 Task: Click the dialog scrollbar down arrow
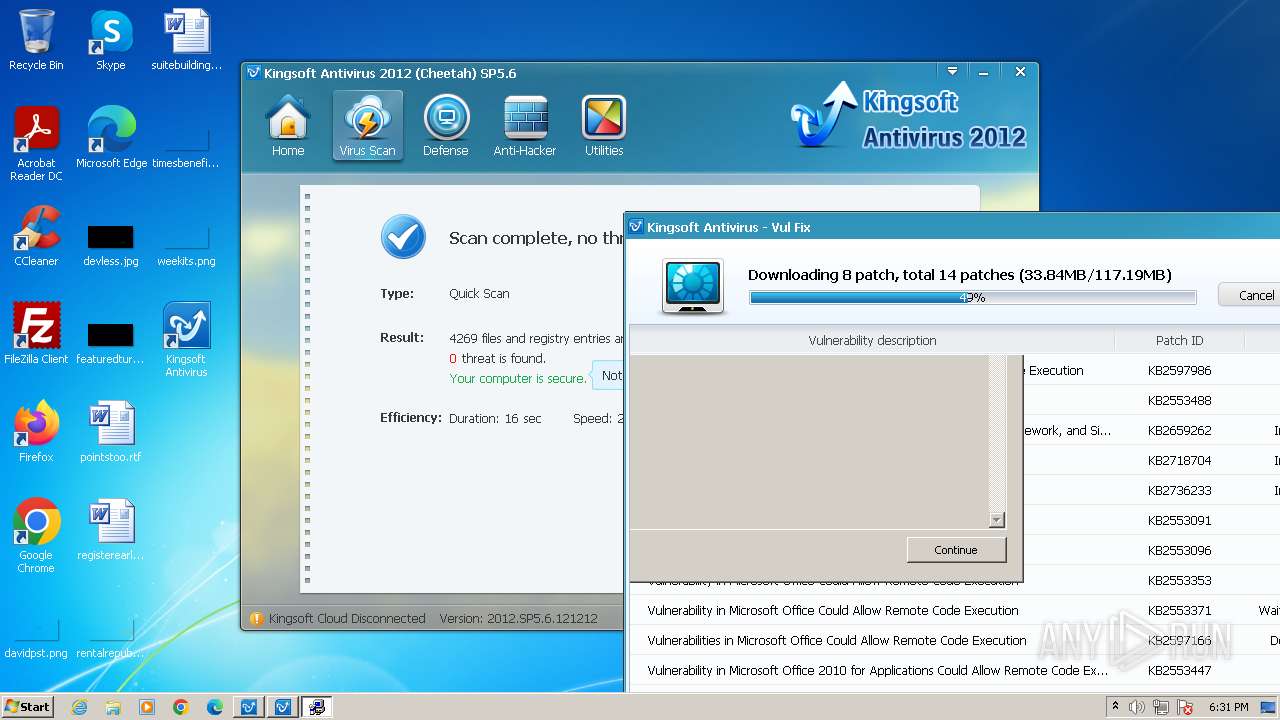996,520
